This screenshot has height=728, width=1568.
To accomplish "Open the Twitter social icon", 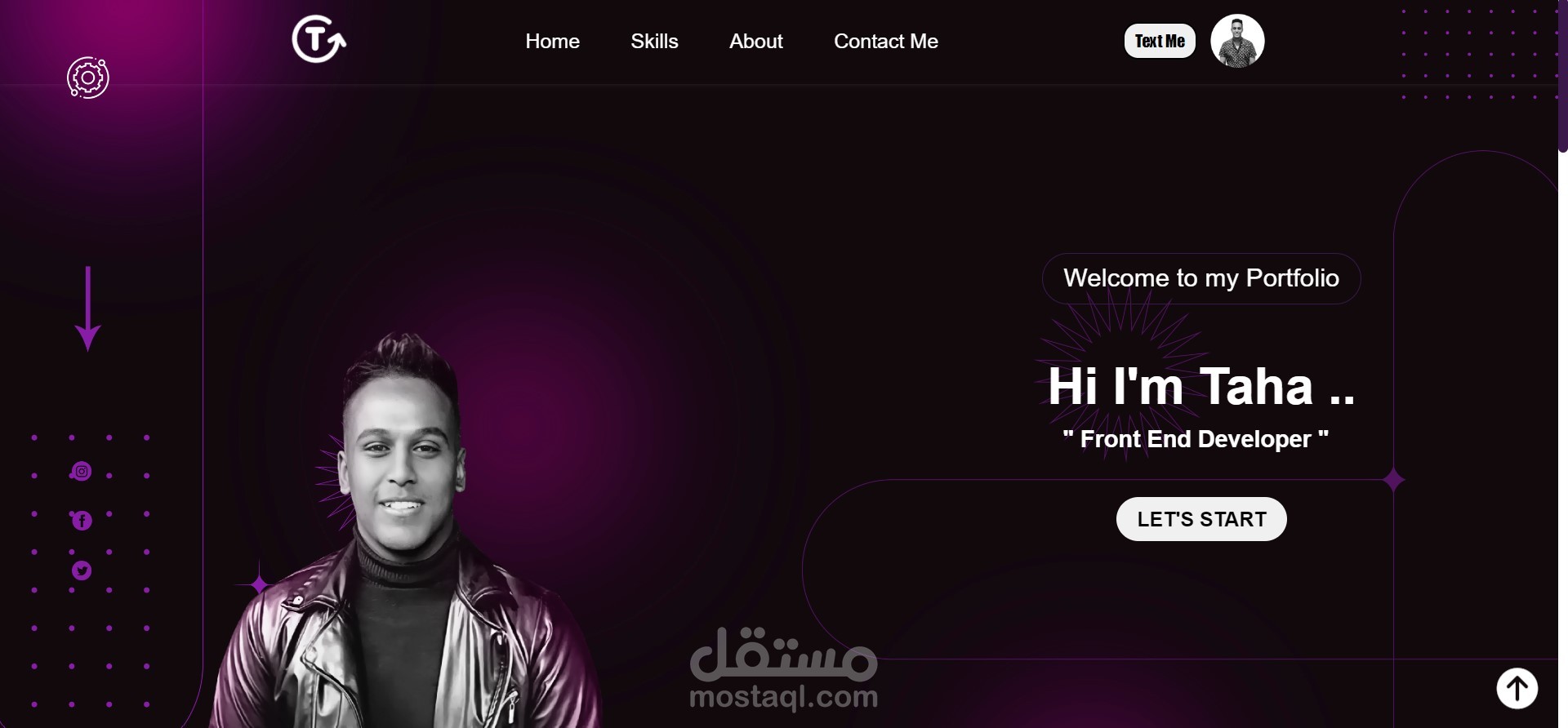I will coord(82,570).
